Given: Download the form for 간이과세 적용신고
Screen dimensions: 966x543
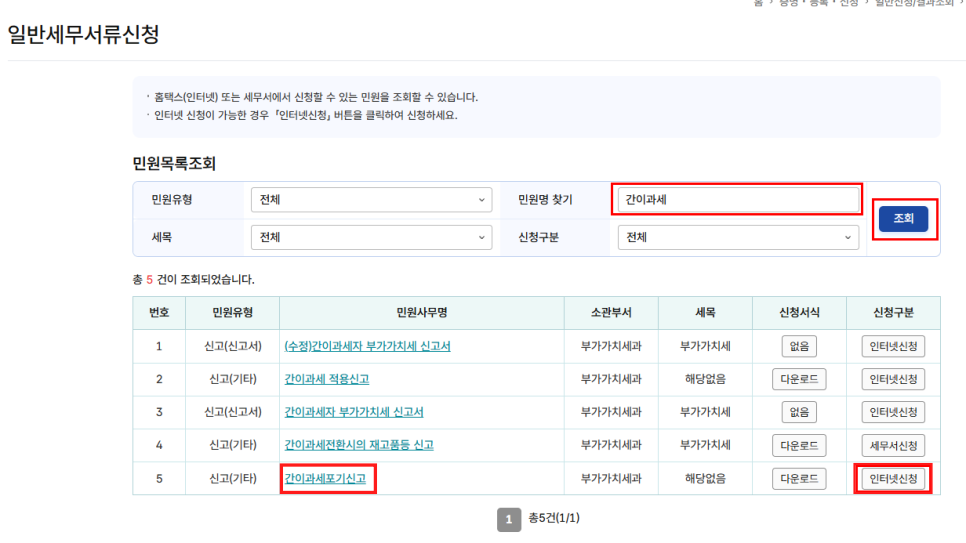Looking at the screenshot, I should pyautogui.click(x=799, y=380).
